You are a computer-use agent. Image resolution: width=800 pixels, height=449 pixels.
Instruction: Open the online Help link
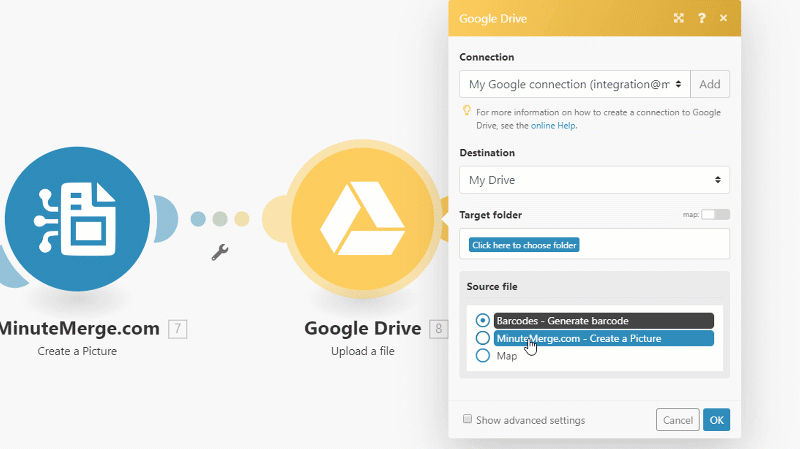click(x=552, y=125)
